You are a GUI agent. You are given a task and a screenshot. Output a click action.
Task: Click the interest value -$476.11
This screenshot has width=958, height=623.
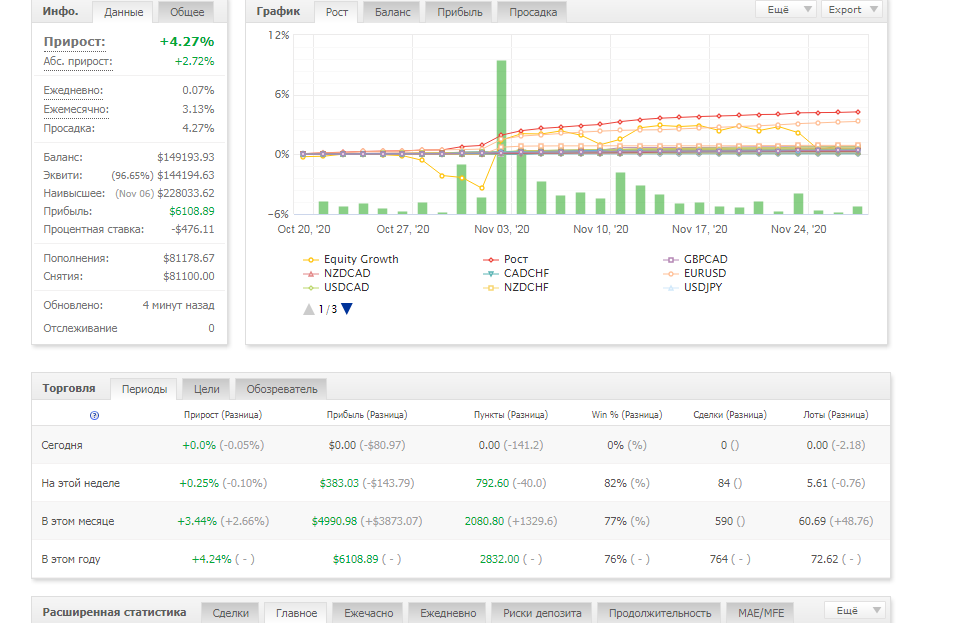point(192,230)
